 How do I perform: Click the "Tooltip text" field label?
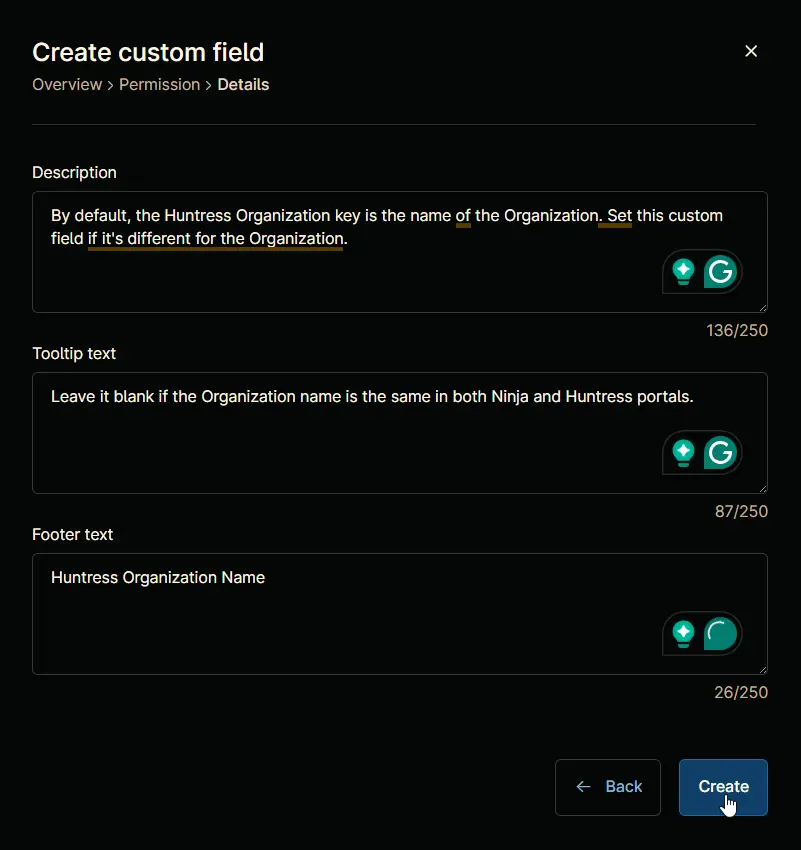[74, 353]
